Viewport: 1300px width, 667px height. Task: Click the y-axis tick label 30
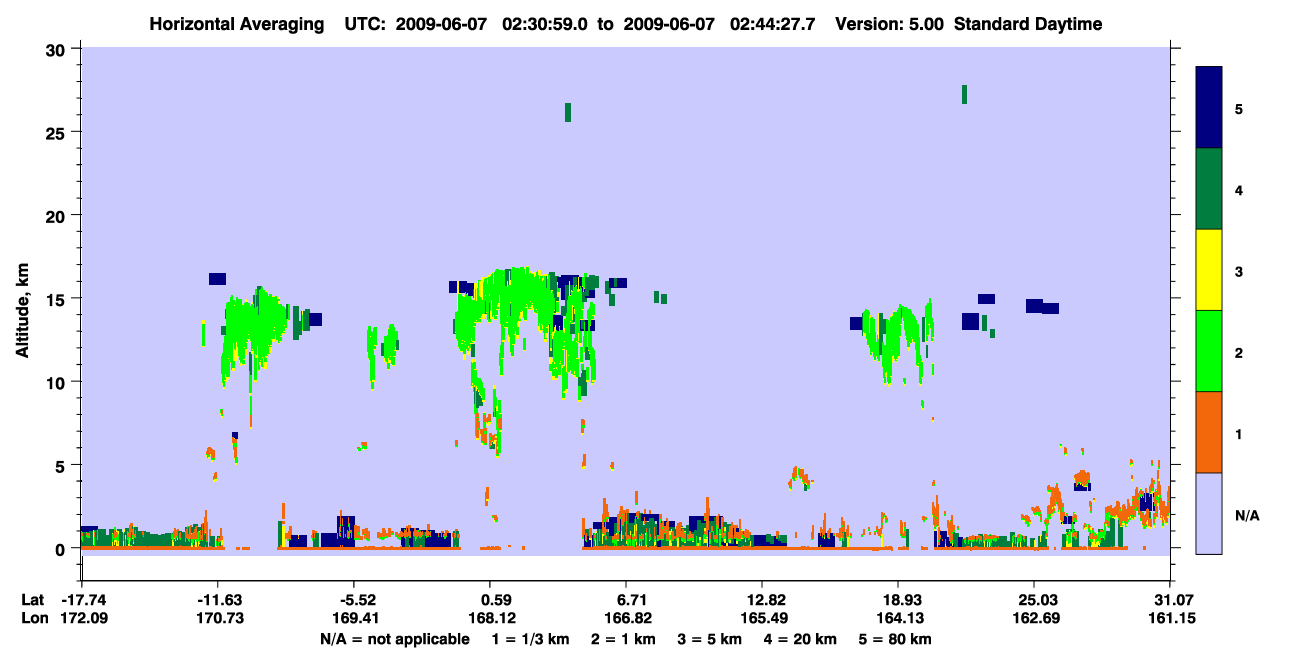pyautogui.click(x=58, y=49)
